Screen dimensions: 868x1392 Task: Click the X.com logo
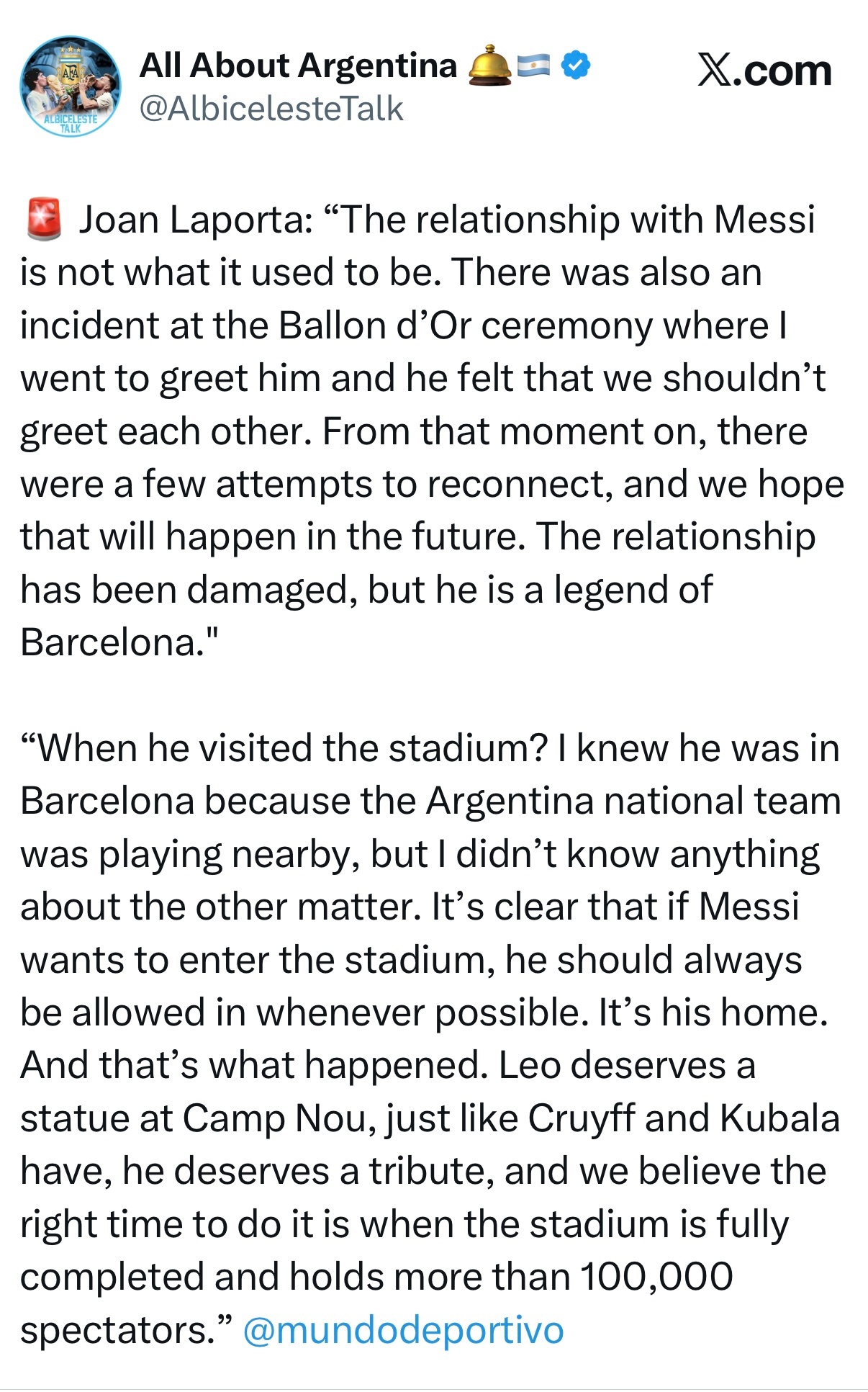[x=764, y=71]
